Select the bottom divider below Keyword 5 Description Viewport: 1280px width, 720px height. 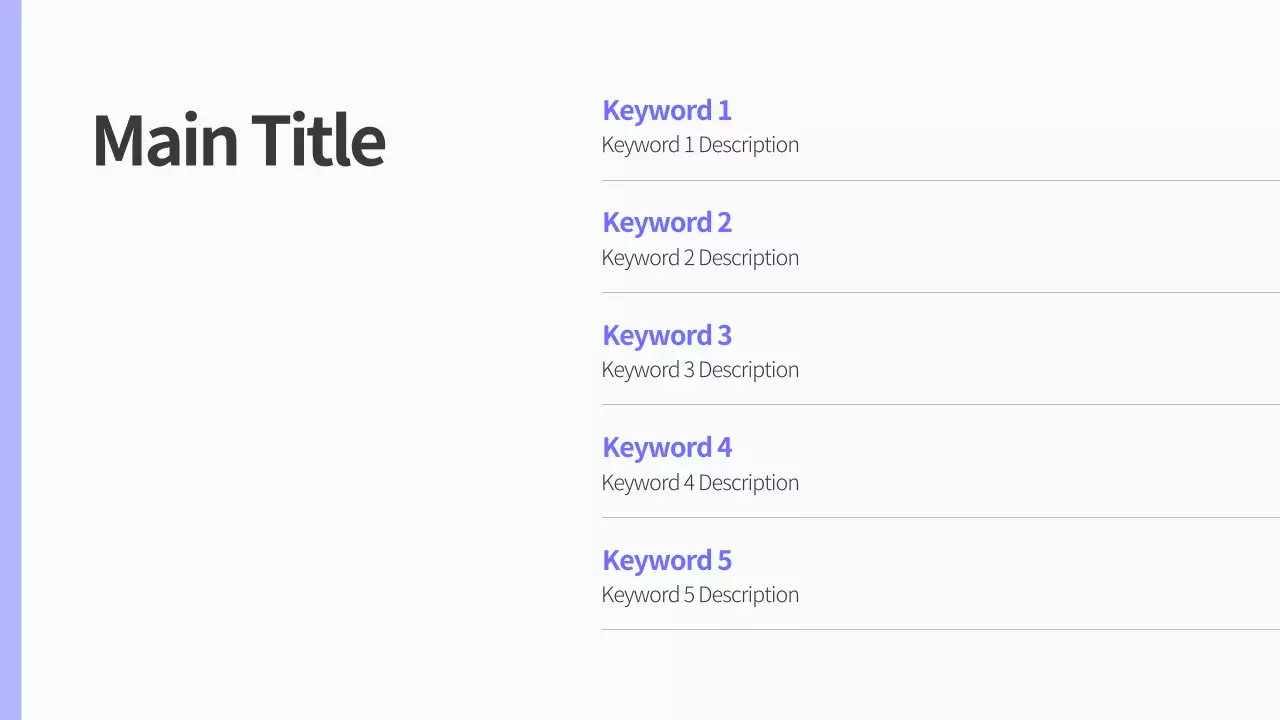click(x=940, y=630)
